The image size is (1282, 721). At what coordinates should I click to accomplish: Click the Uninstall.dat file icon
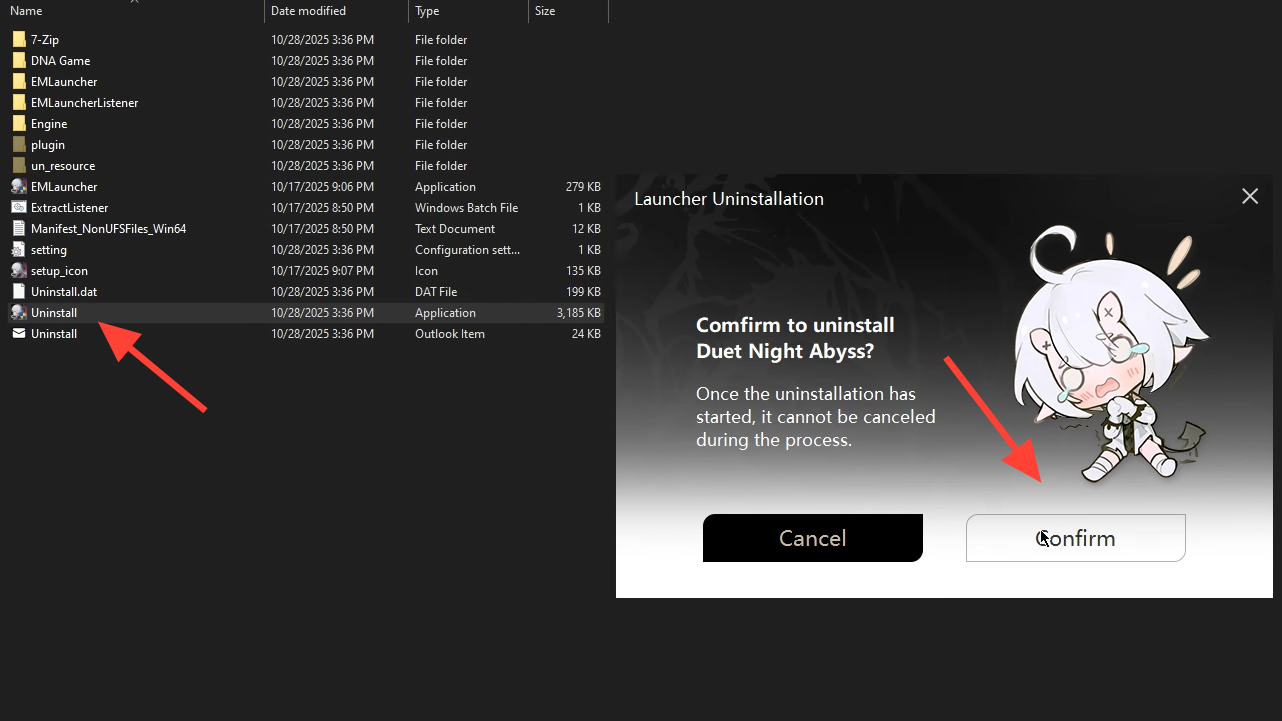click(18, 292)
